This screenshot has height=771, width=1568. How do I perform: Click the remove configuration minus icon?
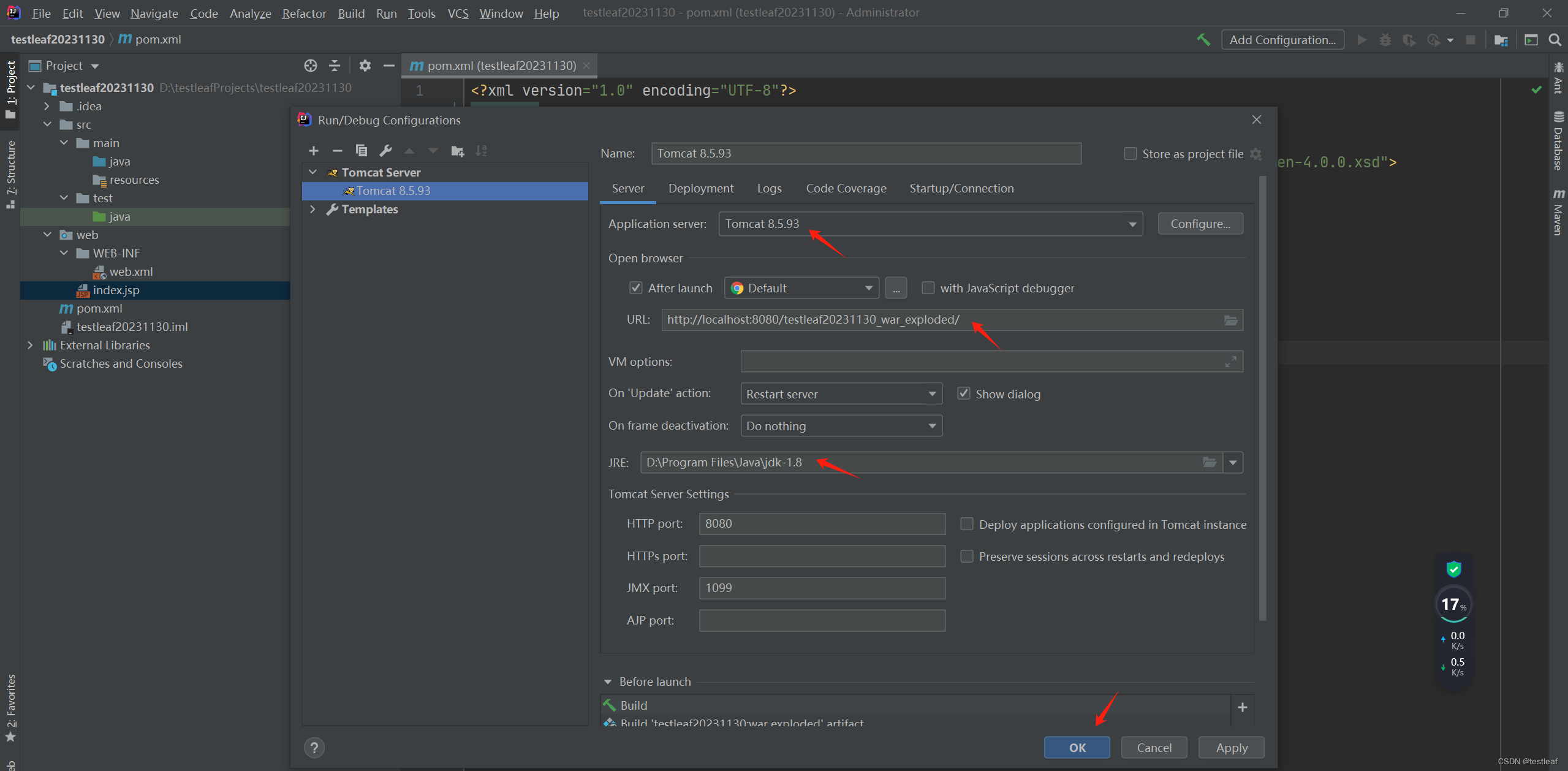337,151
